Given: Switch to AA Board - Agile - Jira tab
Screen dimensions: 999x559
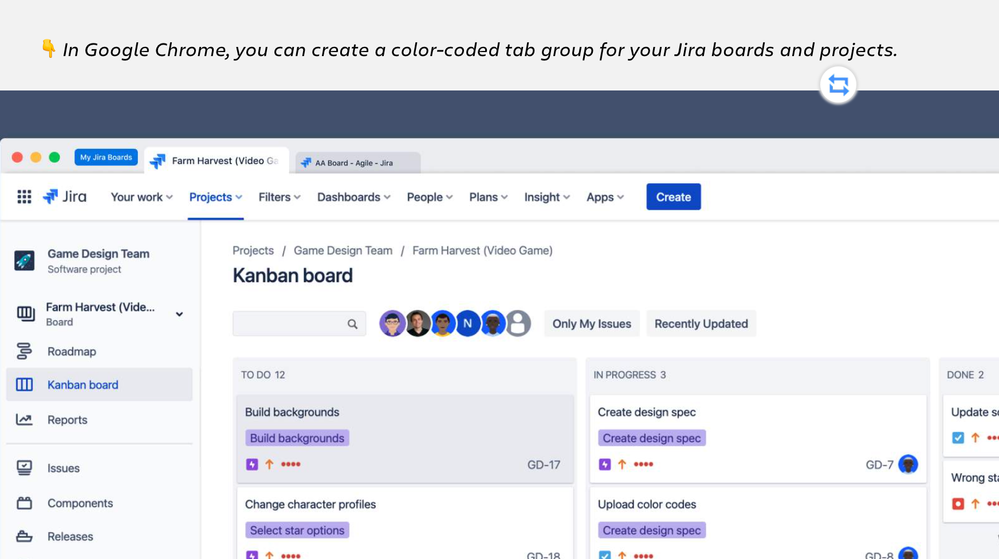Looking at the screenshot, I should click(x=357, y=163).
